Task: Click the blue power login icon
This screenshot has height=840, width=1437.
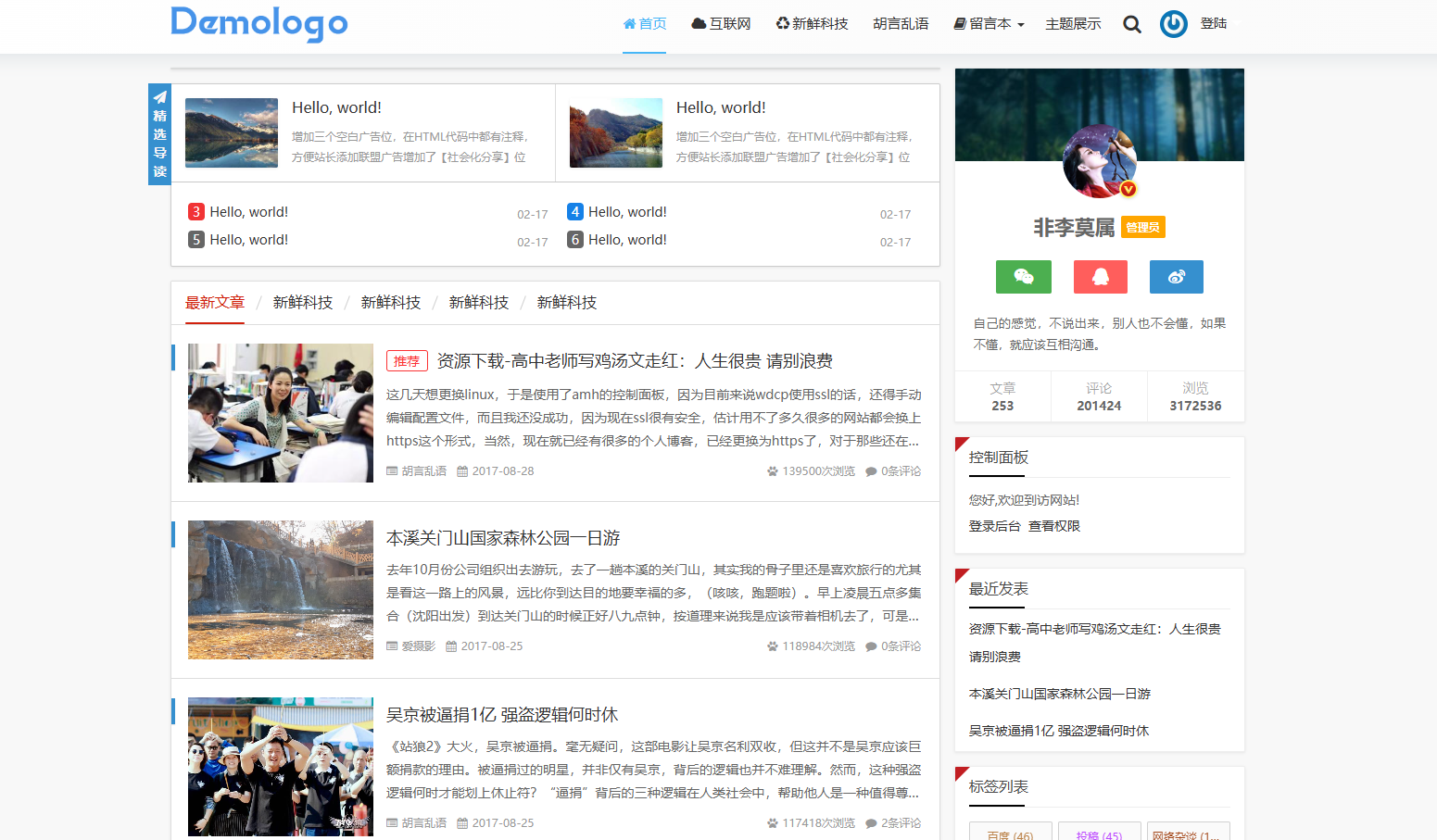Action: 1173,24
